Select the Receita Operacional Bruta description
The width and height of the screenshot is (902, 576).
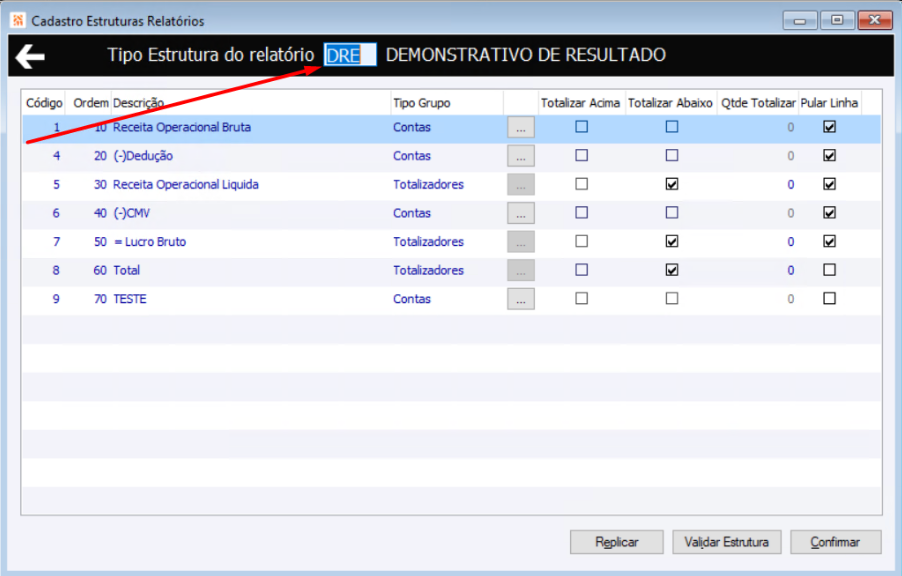182,127
